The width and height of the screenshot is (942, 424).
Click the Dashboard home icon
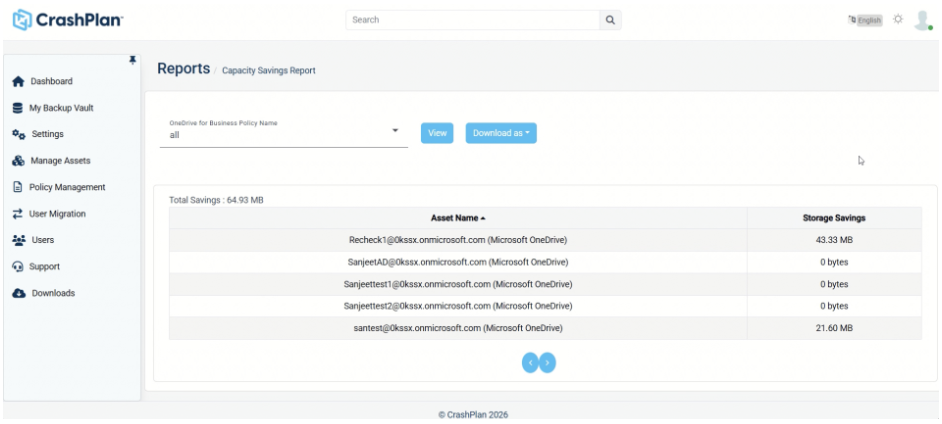pos(18,81)
